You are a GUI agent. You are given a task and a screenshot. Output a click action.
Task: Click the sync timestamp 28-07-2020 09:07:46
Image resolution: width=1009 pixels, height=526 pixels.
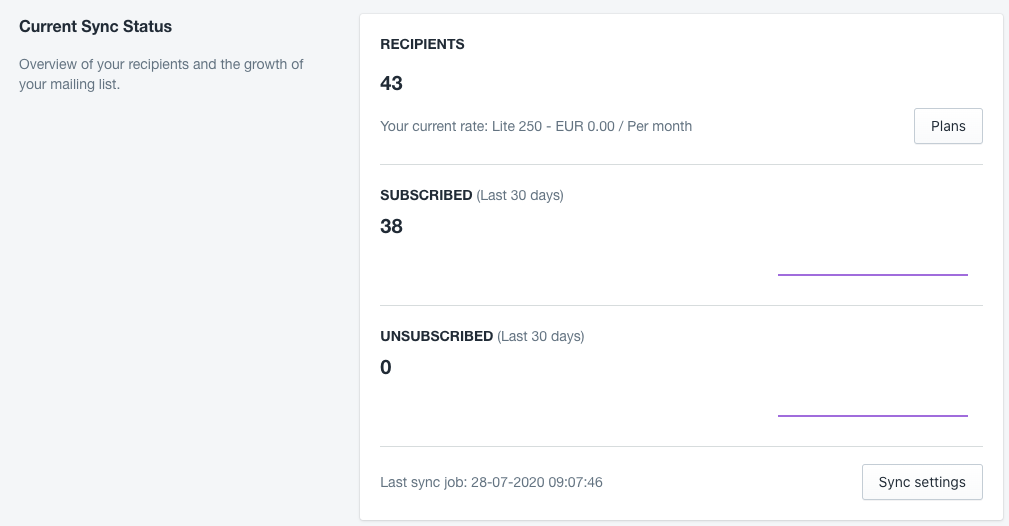(536, 483)
